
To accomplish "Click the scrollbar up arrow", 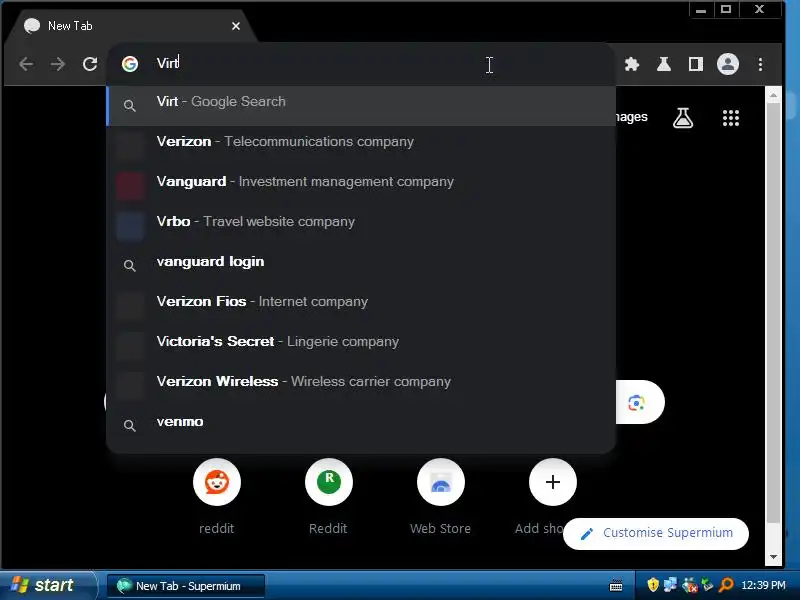I will tap(773, 95).
